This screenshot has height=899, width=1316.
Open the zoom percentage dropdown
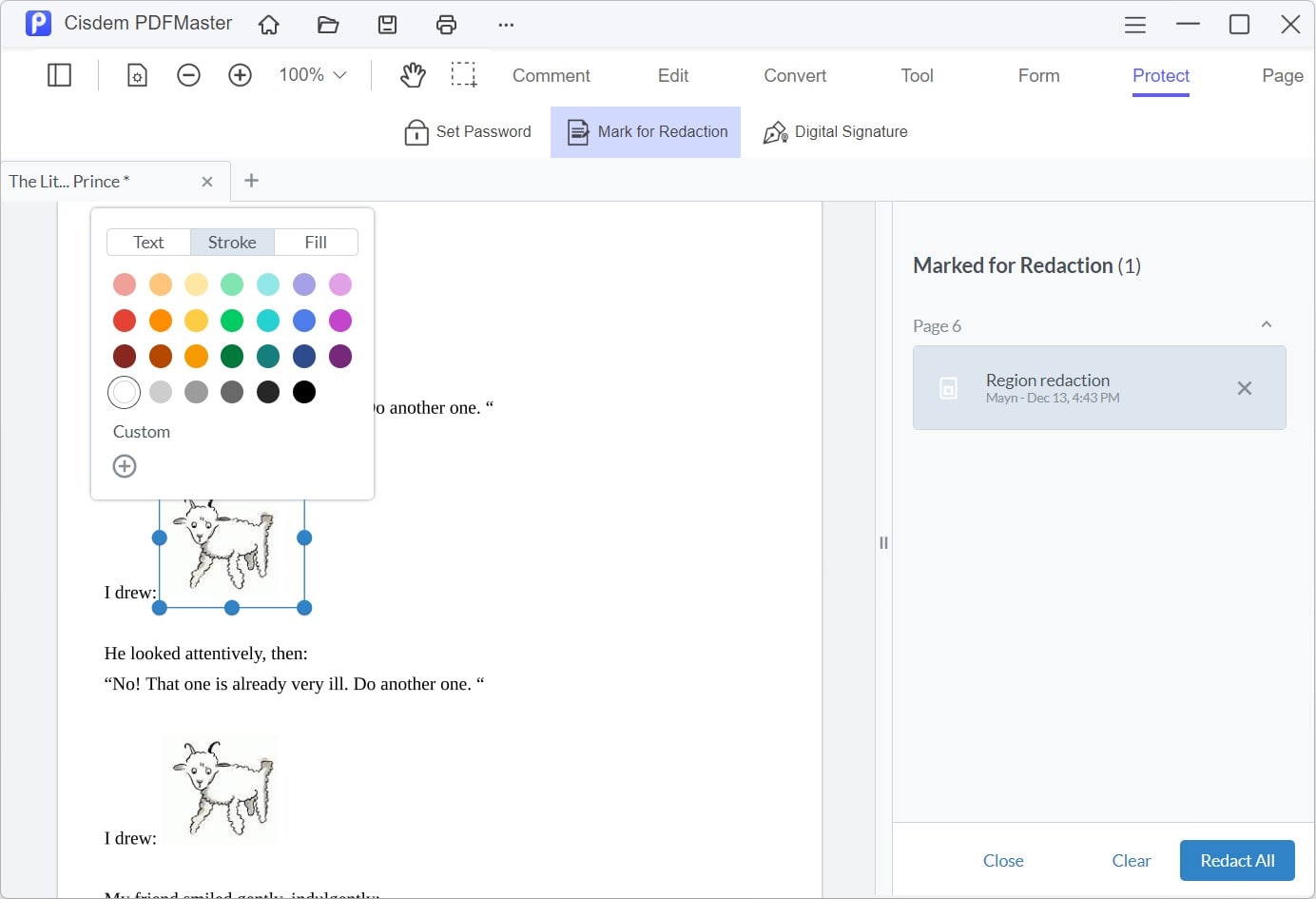[x=312, y=74]
